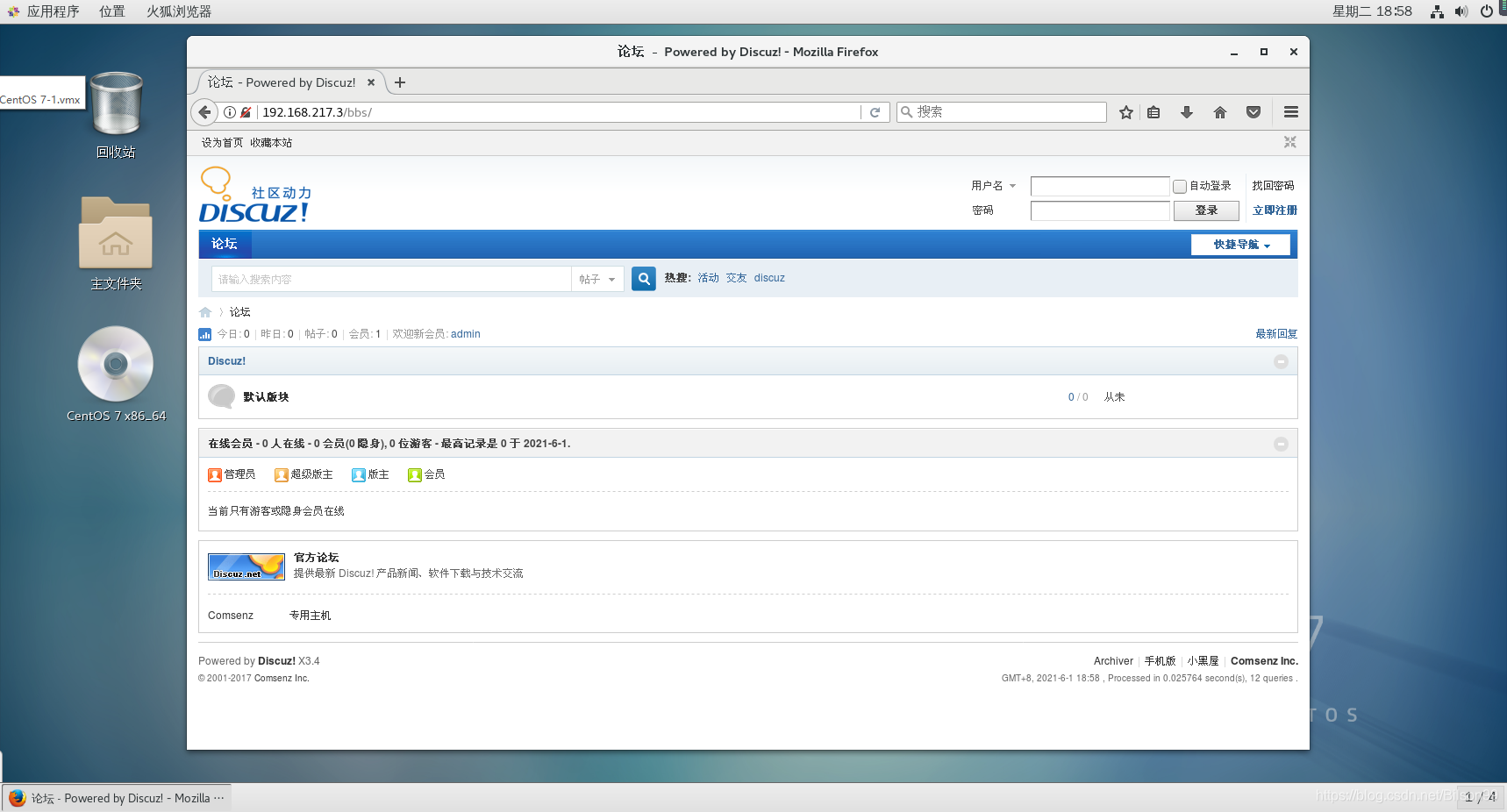Collapse the online members section

(x=1281, y=444)
